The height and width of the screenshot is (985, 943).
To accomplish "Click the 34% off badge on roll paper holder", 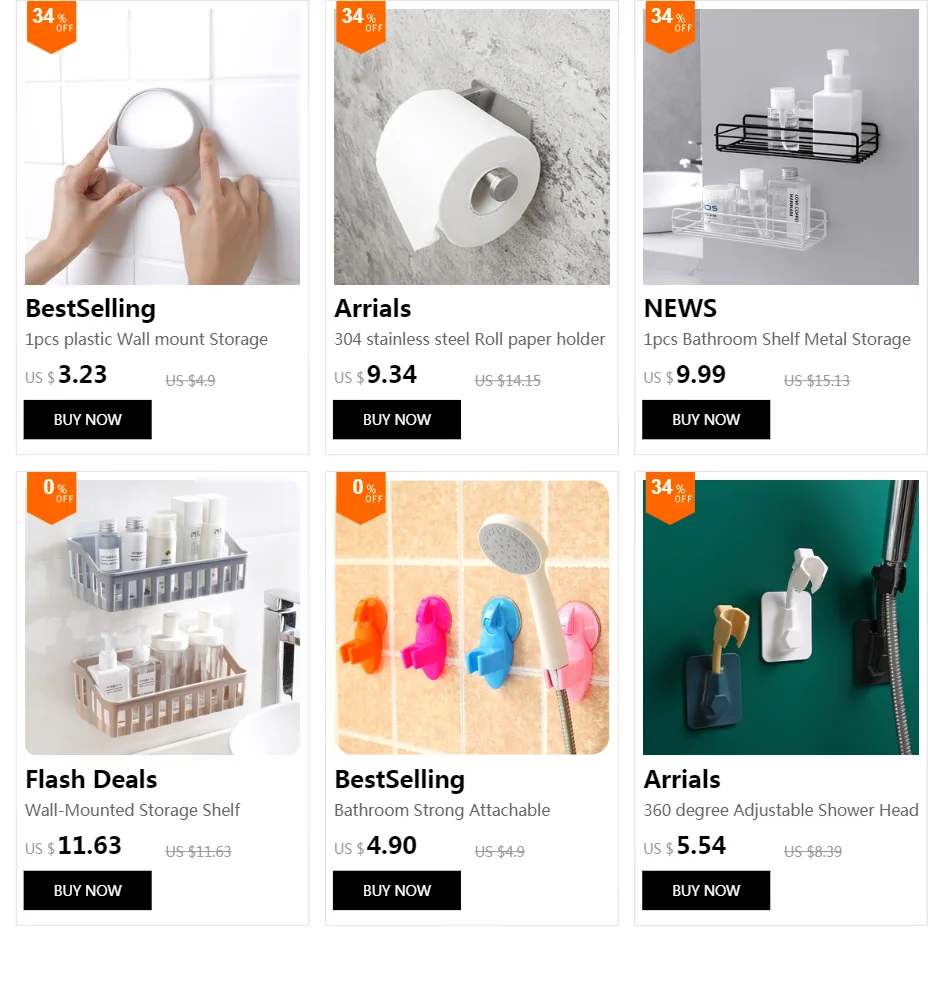I will click(x=361, y=26).
